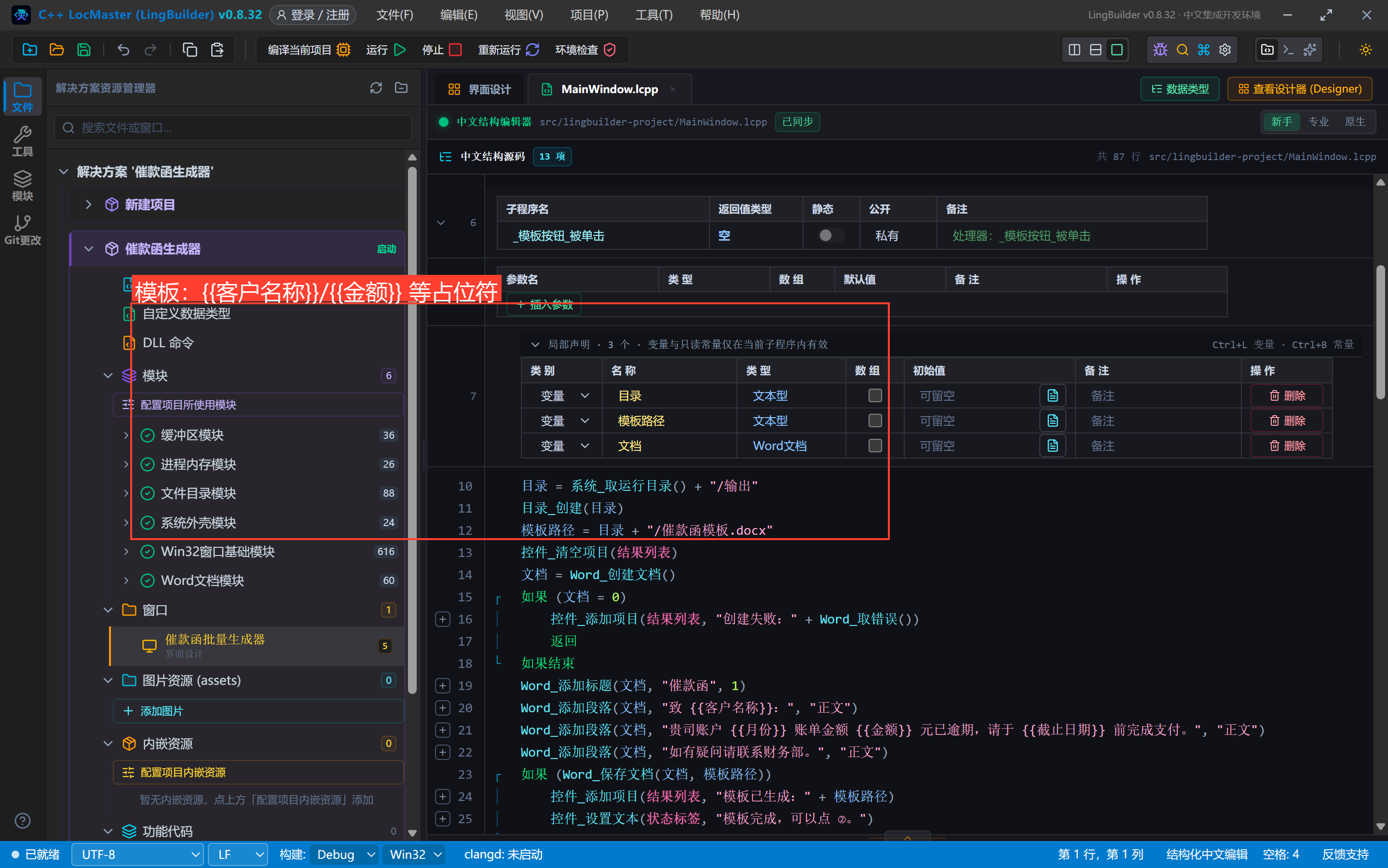Delete the 模板路径 variable row
The image size is (1388, 868).
click(x=1287, y=421)
